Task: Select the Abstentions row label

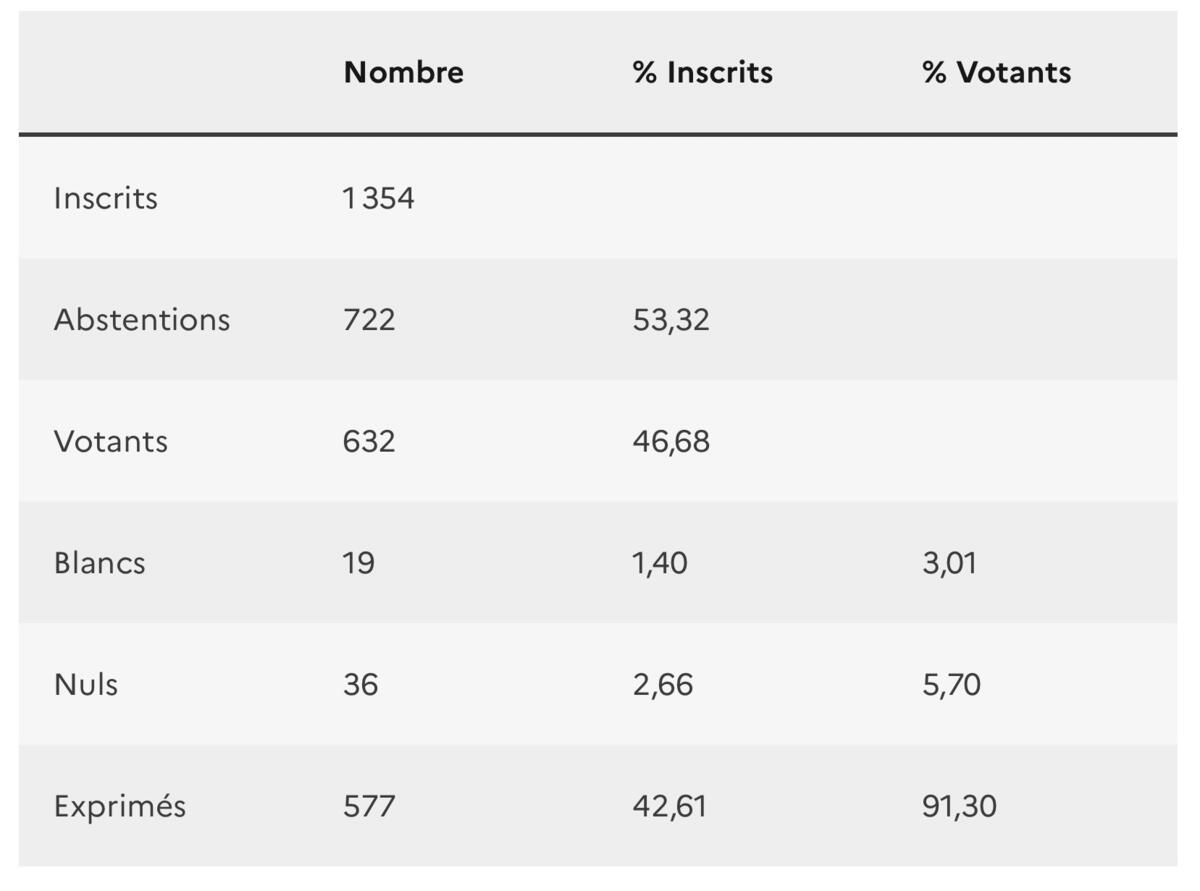Action: 141,320
